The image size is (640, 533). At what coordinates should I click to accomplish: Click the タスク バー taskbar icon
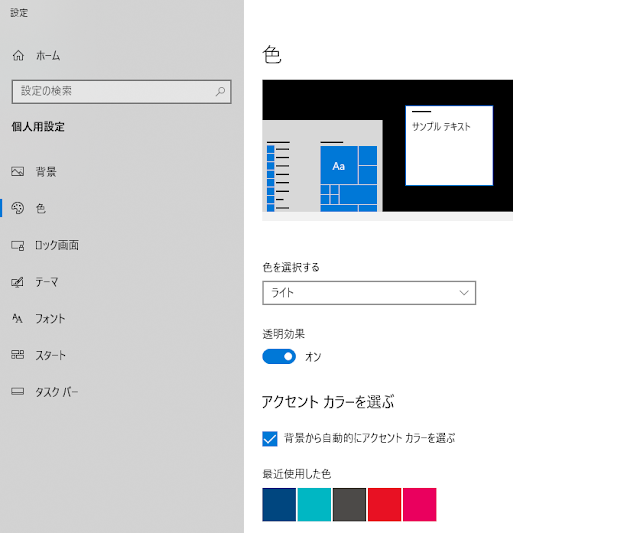point(18,392)
